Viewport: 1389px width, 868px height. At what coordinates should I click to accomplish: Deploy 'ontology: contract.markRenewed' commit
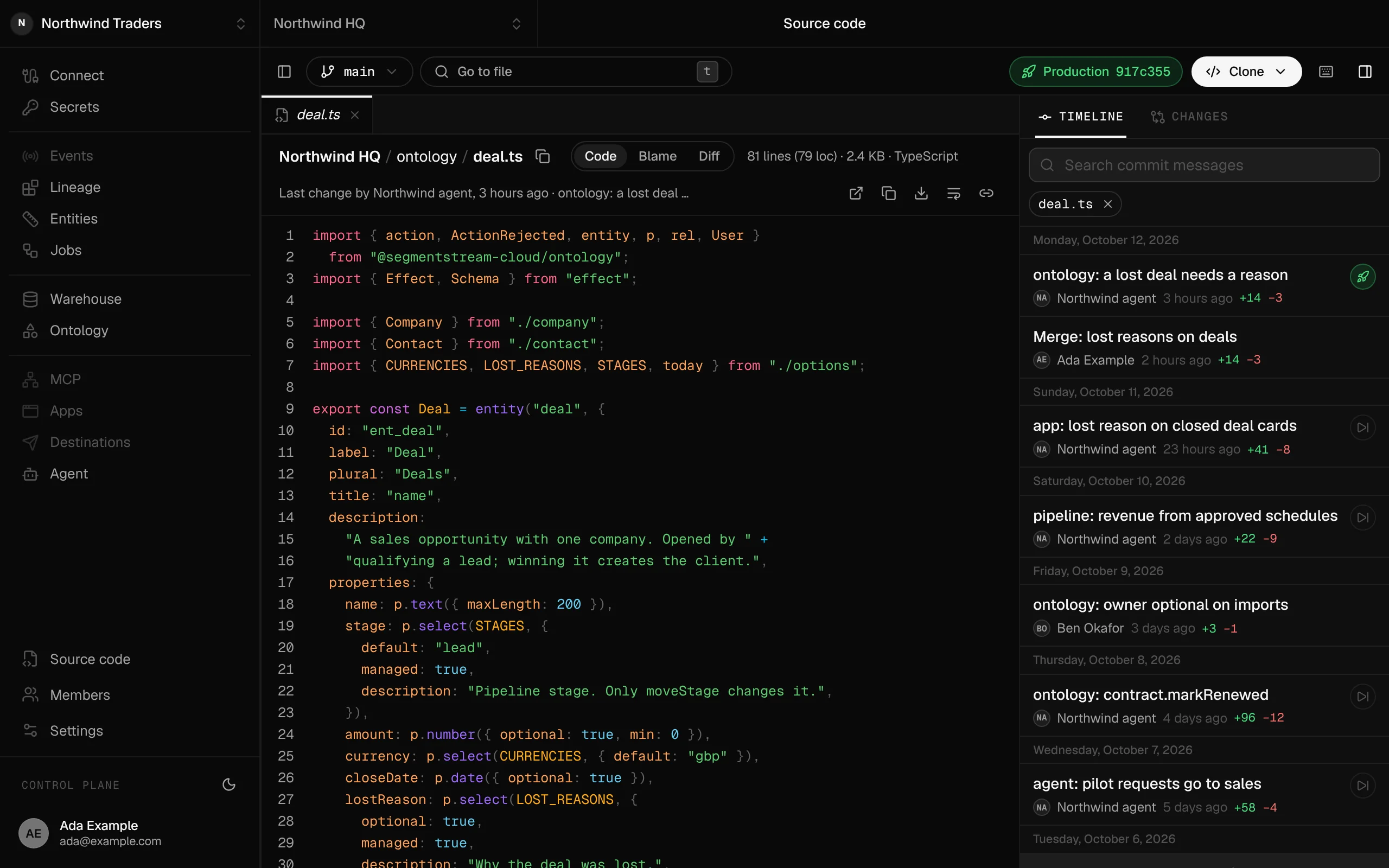1362,697
